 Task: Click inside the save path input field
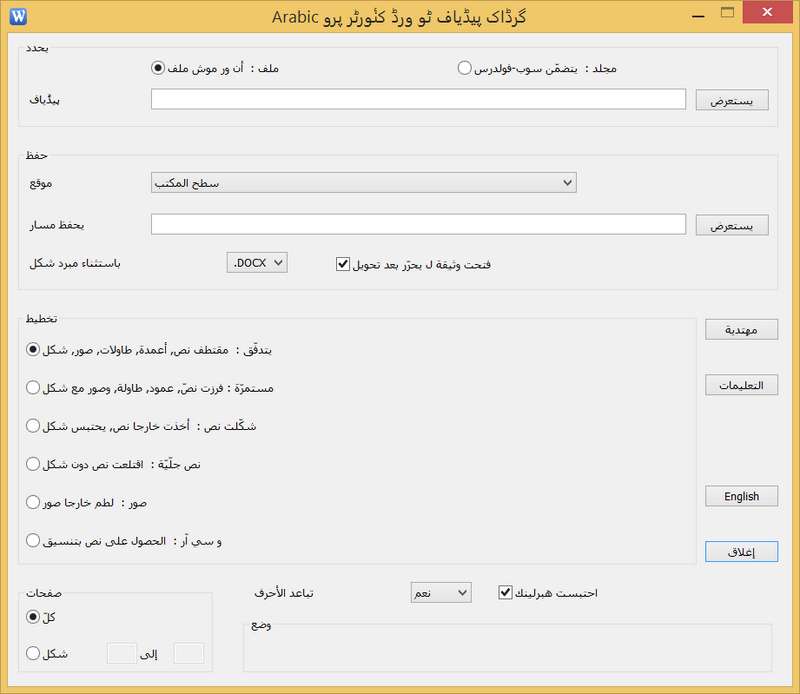point(420,225)
